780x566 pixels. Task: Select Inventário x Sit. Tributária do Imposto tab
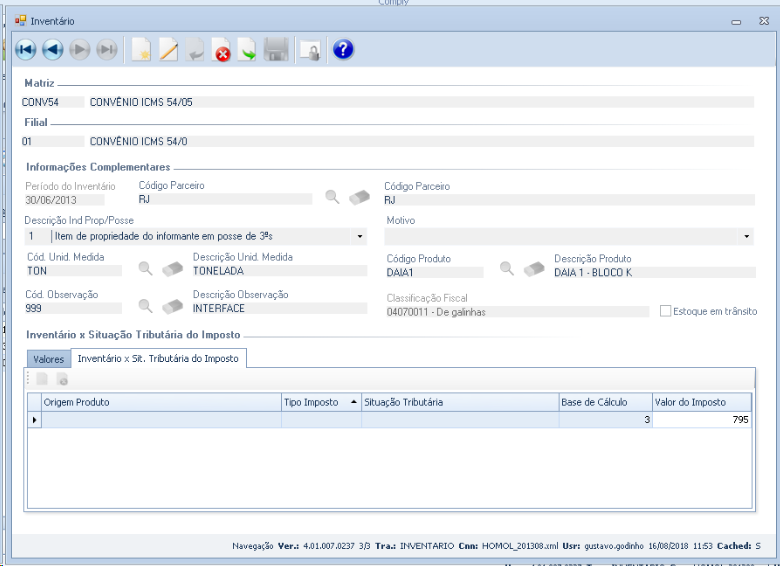[x=158, y=358]
